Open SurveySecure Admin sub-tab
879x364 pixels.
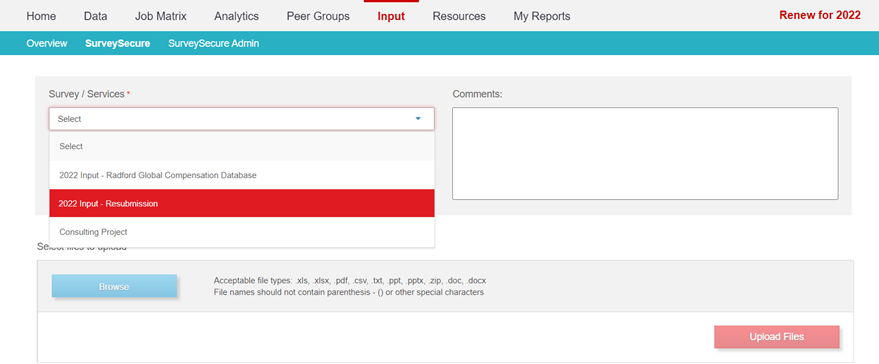[214, 43]
